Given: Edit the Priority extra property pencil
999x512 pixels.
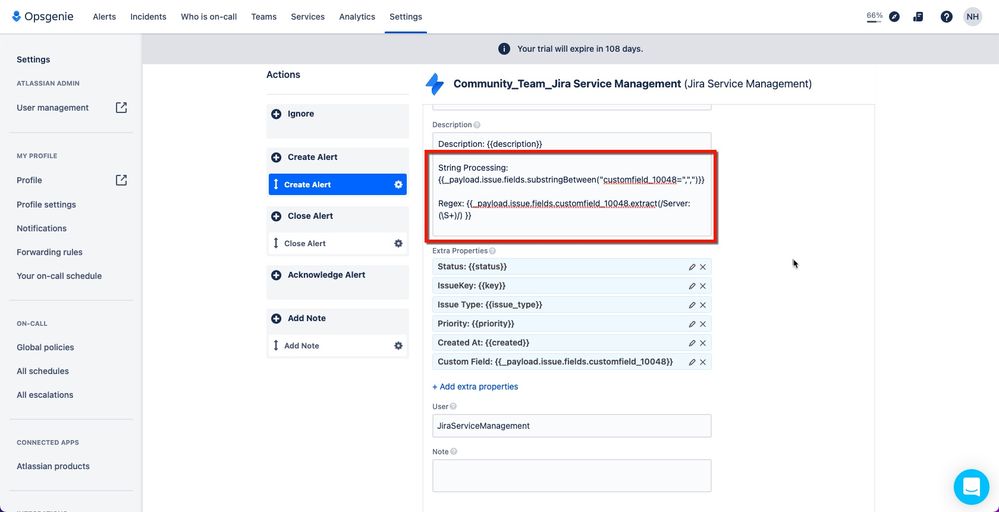Looking at the screenshot, I should click(692, 324).
